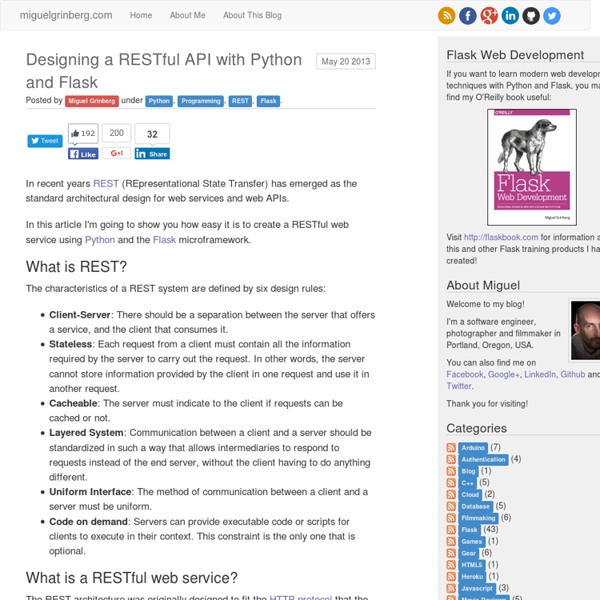This screenshot has width=600, height=600.
Task: Open the Arduino category
Action: tap(473, 448)
